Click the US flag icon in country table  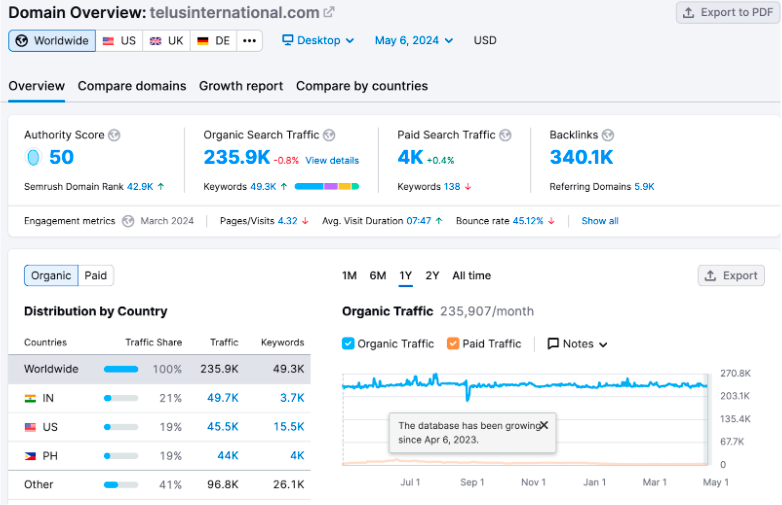coord(30,427)
